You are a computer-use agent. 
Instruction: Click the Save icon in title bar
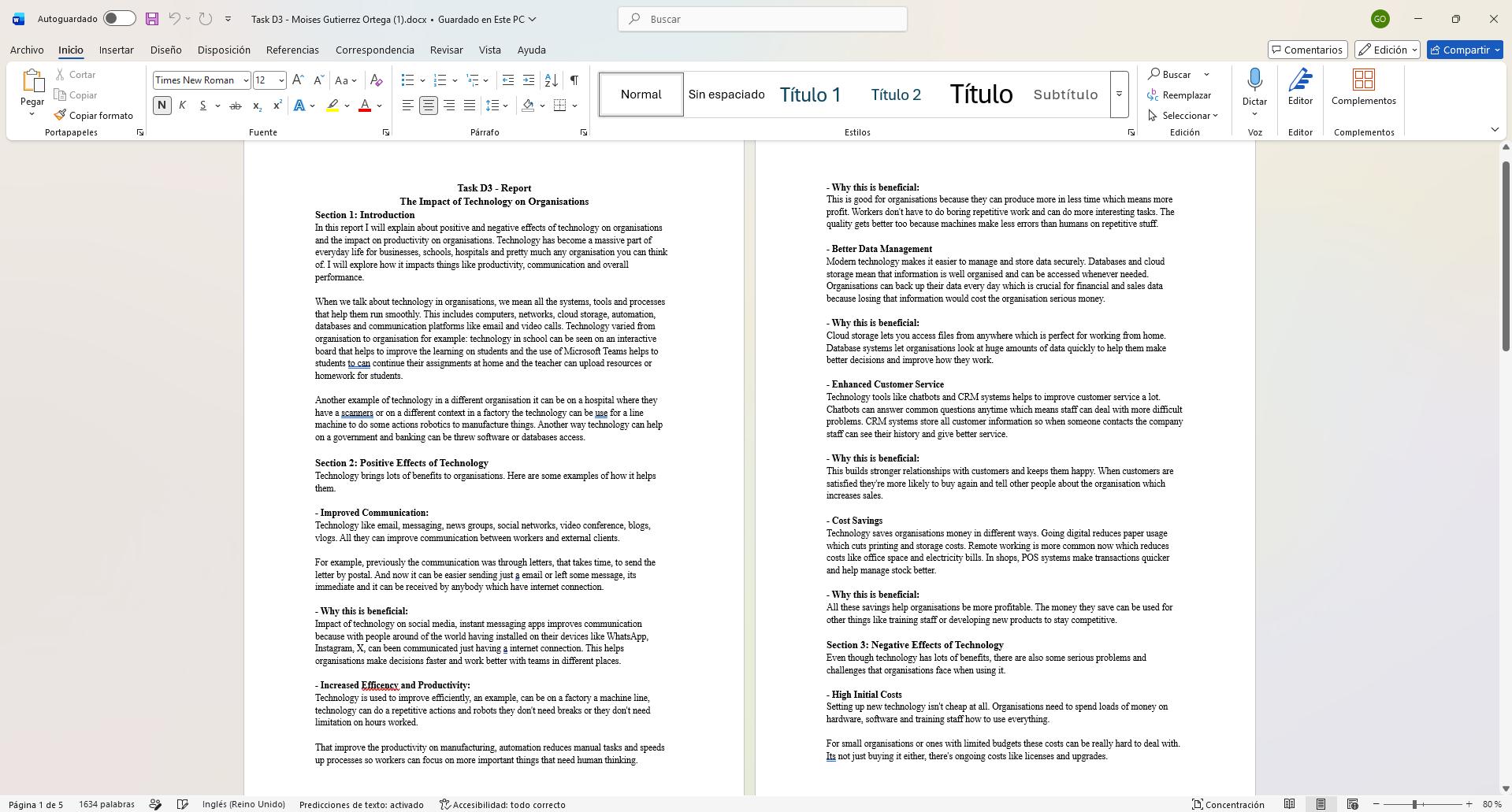152,19
